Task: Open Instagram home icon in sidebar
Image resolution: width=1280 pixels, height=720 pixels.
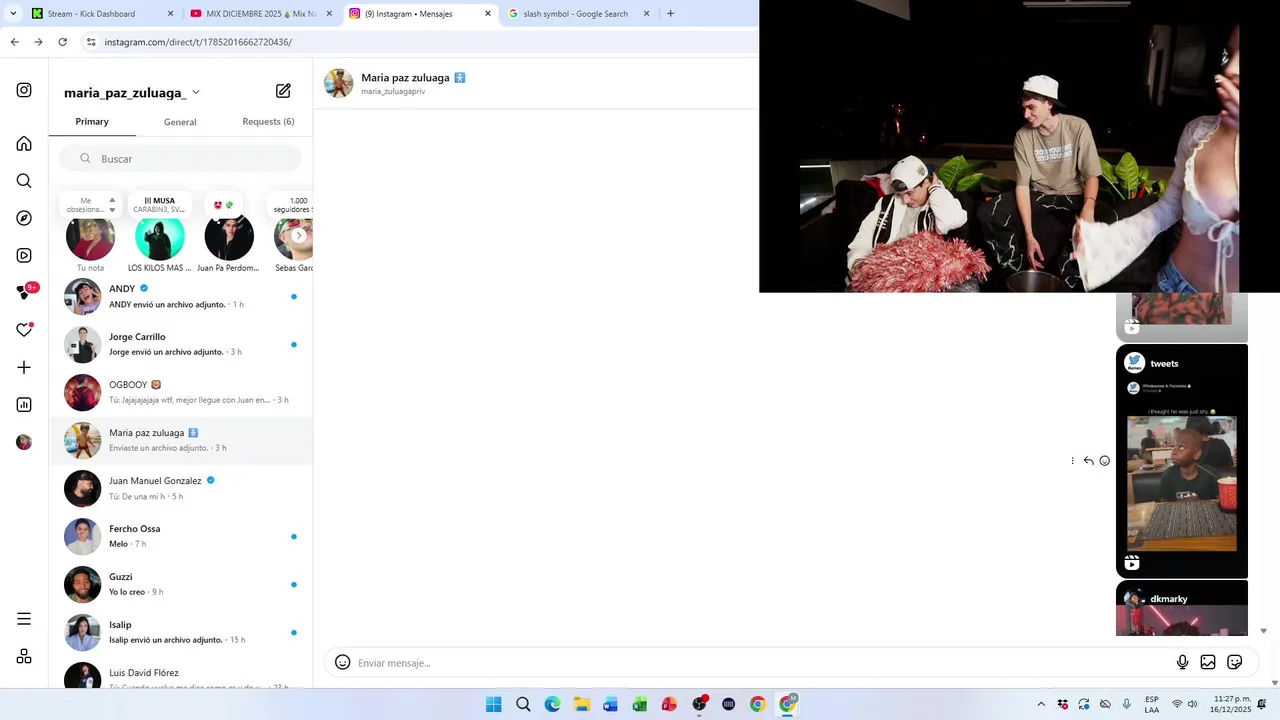Action: (x=24, y=143)
